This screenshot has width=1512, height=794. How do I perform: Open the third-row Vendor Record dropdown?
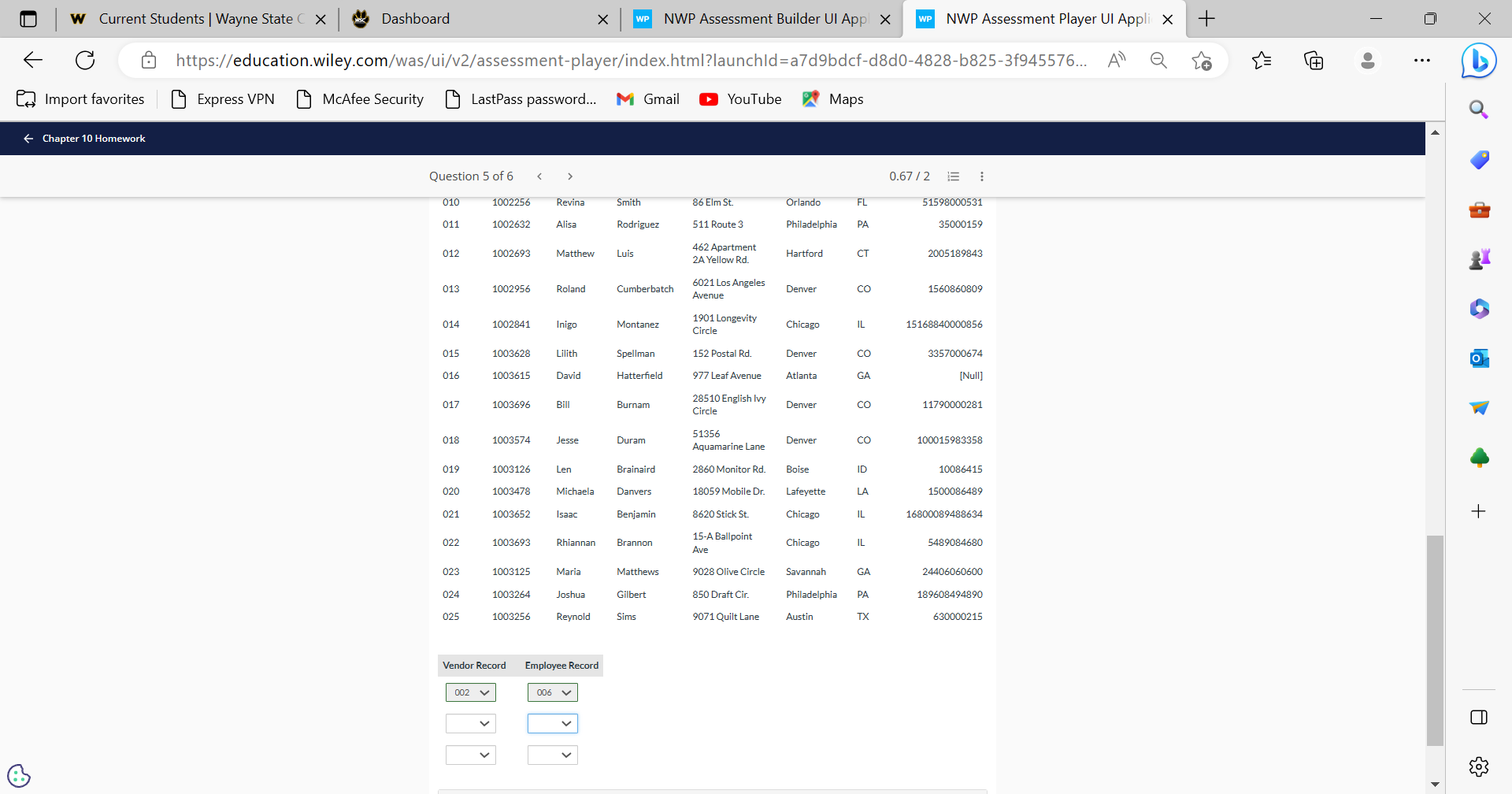471,755
